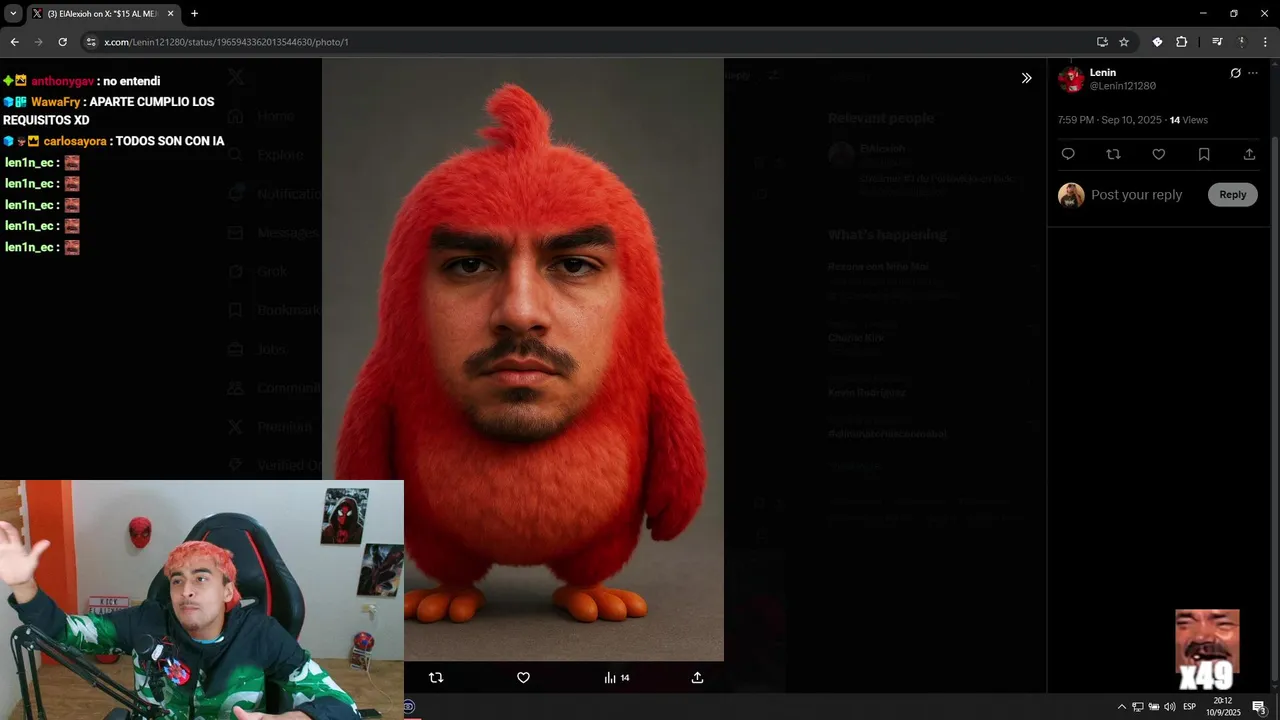Image resolution: width=1280 pixels, height=720 pixels.
Task: Like the post in the right panel
Action: tap(1159, 154)
